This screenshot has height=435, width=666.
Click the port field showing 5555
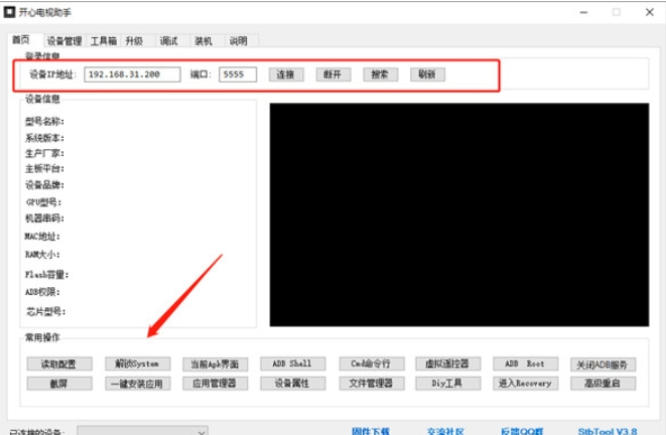click(238, 74)
